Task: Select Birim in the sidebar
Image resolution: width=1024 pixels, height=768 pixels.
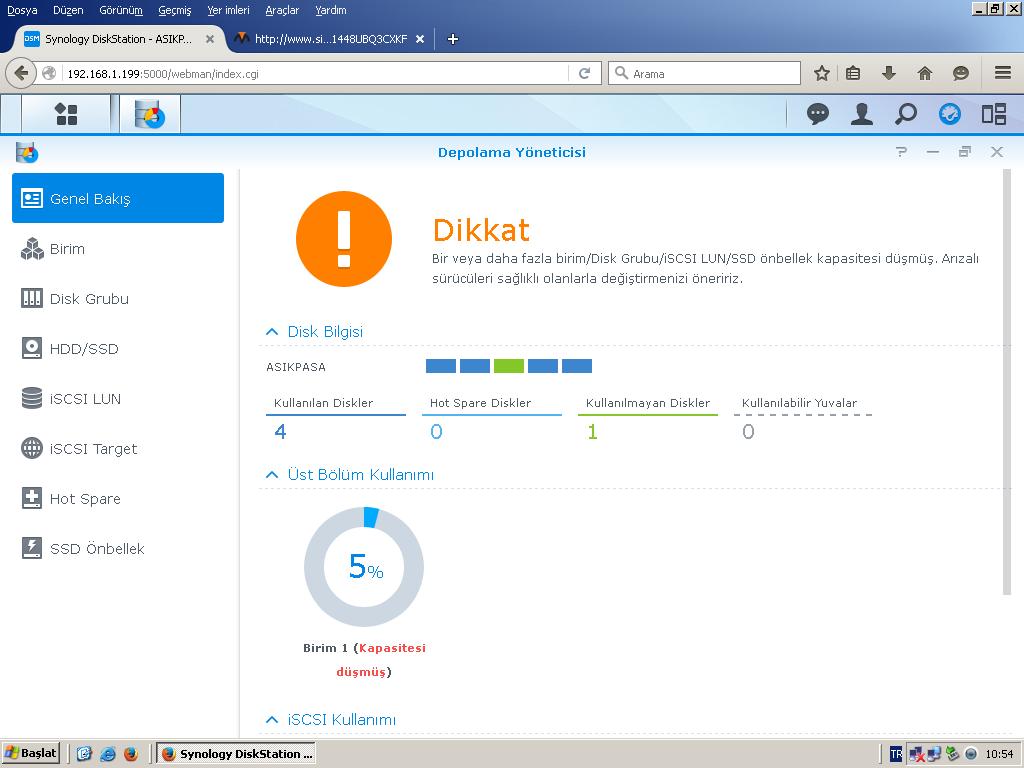Action: [x=67, y=249]
